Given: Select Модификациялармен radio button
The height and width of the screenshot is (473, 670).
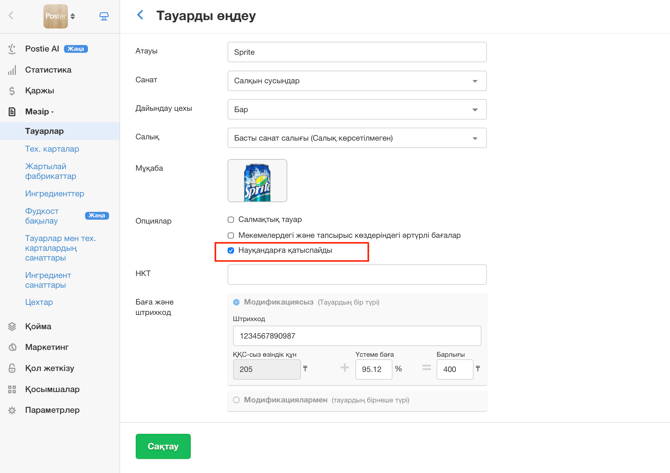Looking at the screenshot, I should coord(236,400).
